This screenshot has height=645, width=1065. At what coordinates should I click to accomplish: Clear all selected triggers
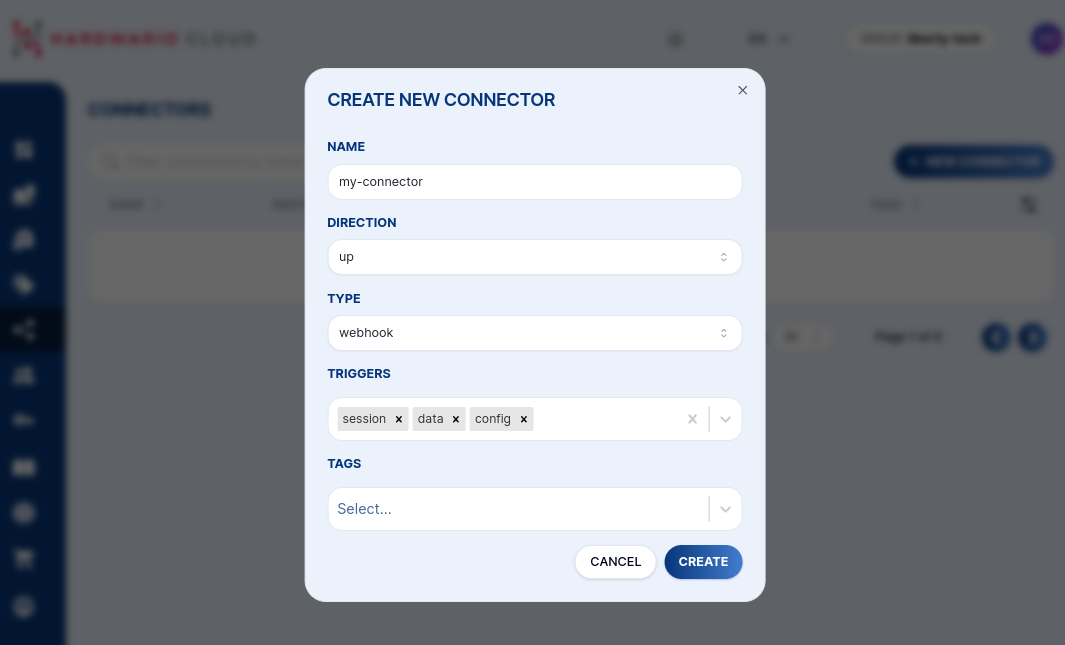click(x=692, y=419)
